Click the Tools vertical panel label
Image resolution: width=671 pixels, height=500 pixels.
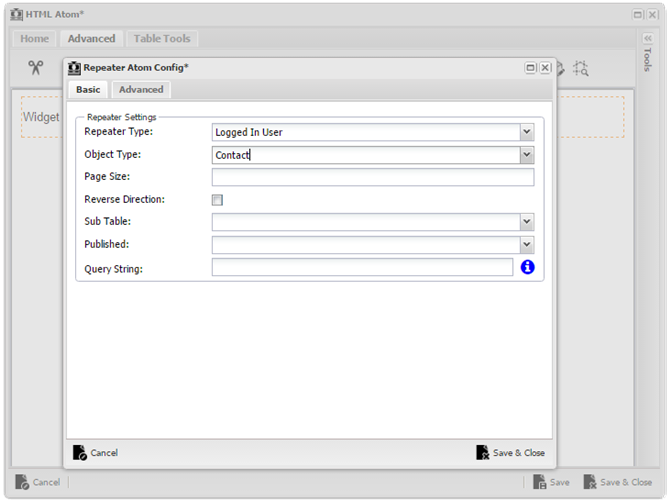[647, 59]
